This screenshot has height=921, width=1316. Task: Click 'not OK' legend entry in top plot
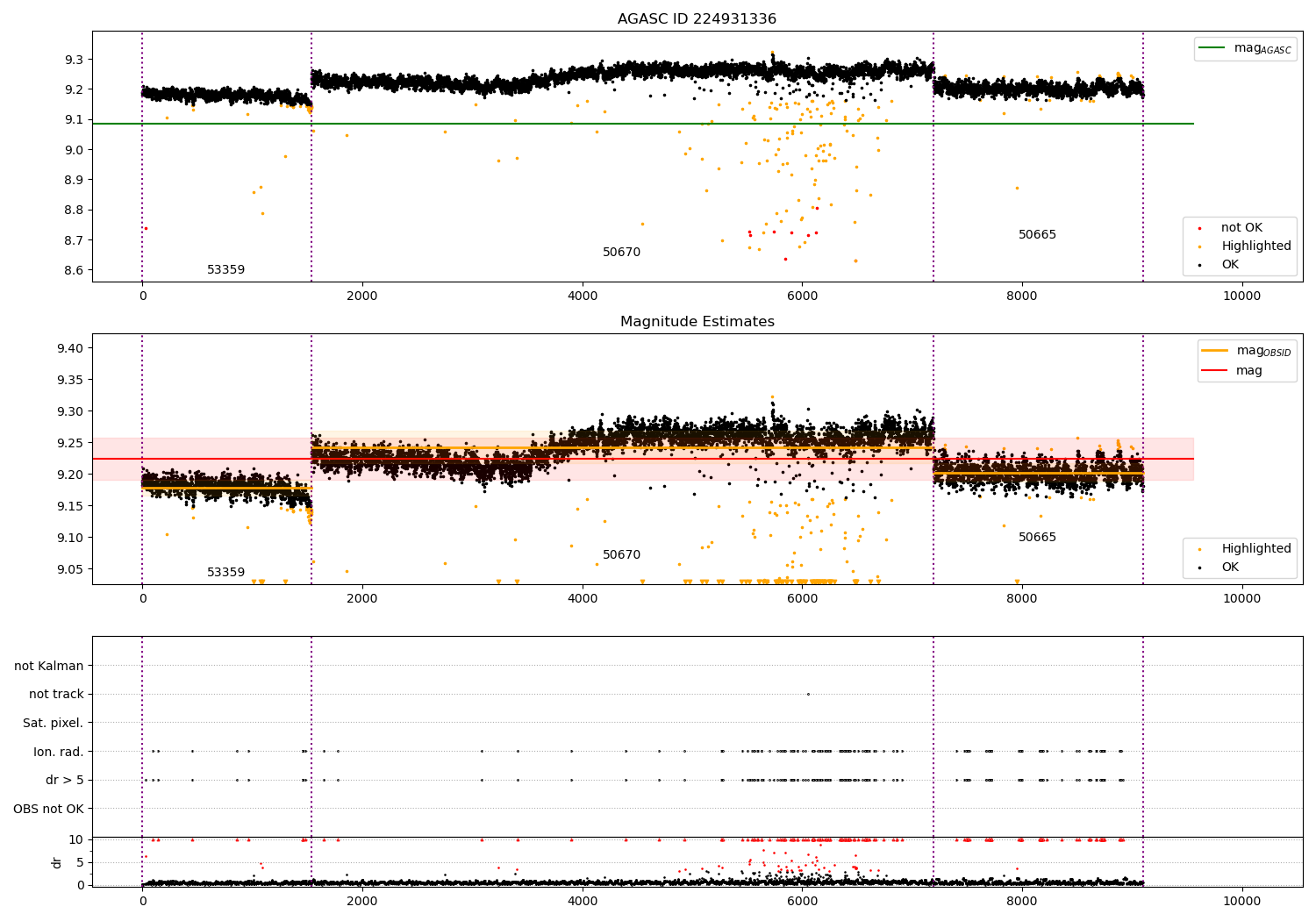[x=1241, y=228]
